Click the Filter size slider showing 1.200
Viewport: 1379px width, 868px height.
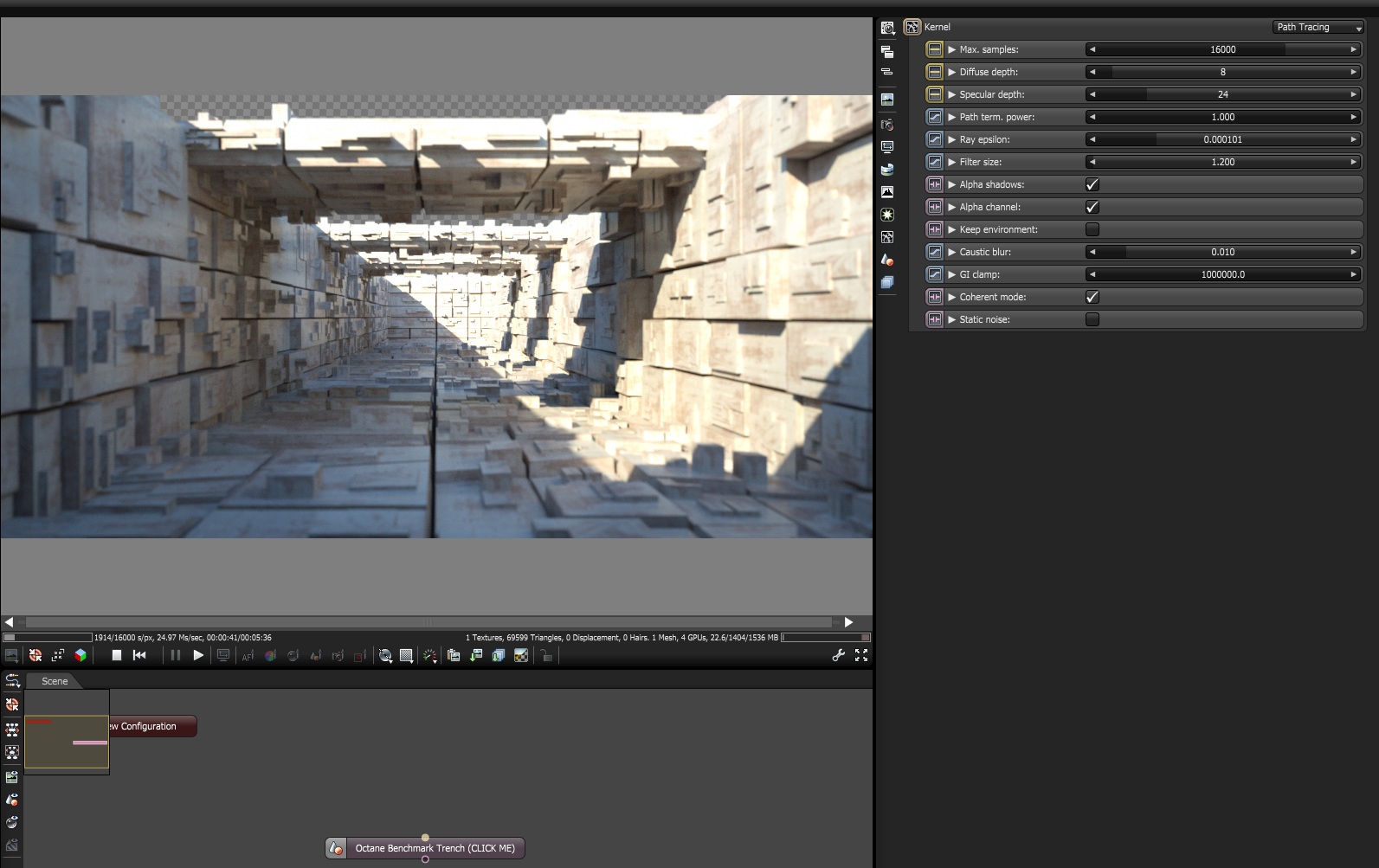[x=1222, y=162]
